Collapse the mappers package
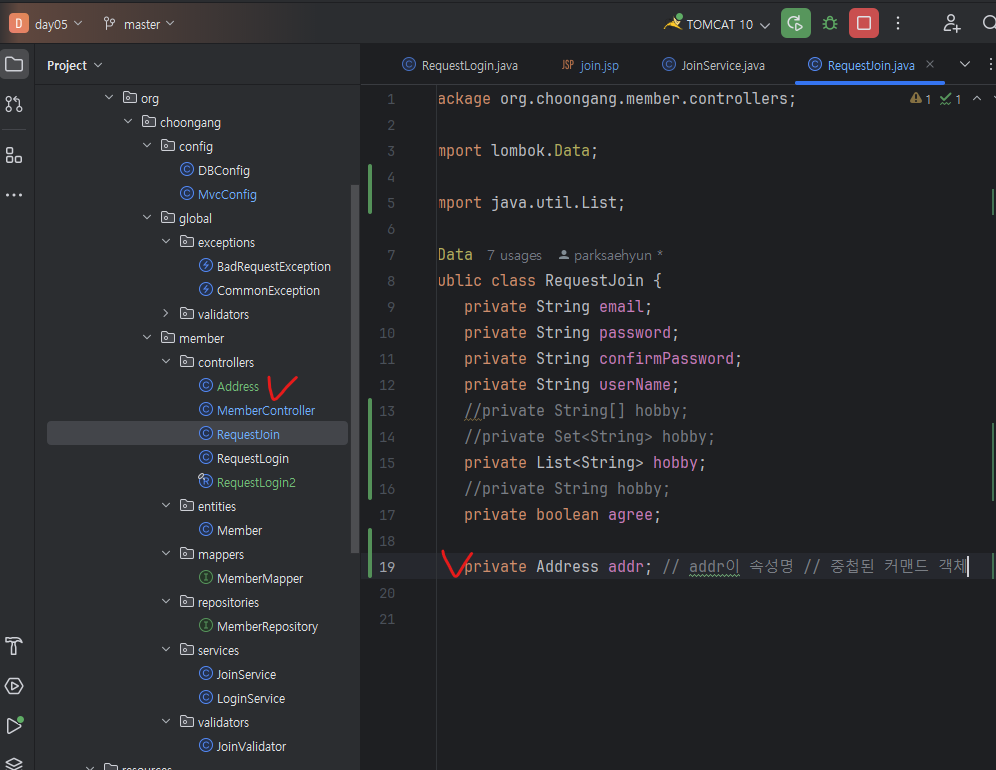996x770 pixels. pyautogui.click(x=166, y=554)
